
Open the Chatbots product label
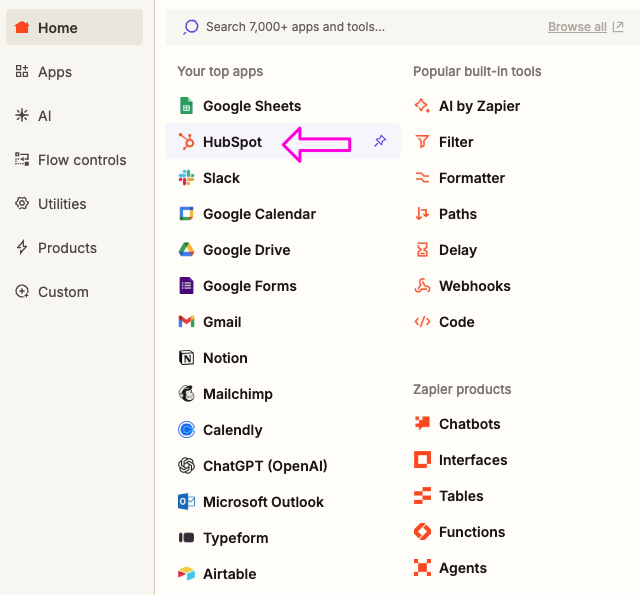tap(469, 424)
